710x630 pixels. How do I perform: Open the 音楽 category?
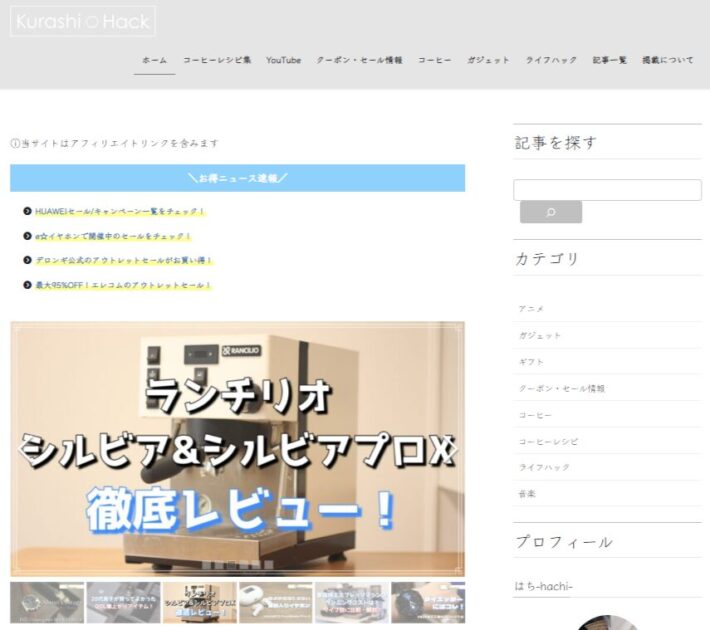pyautogui.click(x=527, y=494)
